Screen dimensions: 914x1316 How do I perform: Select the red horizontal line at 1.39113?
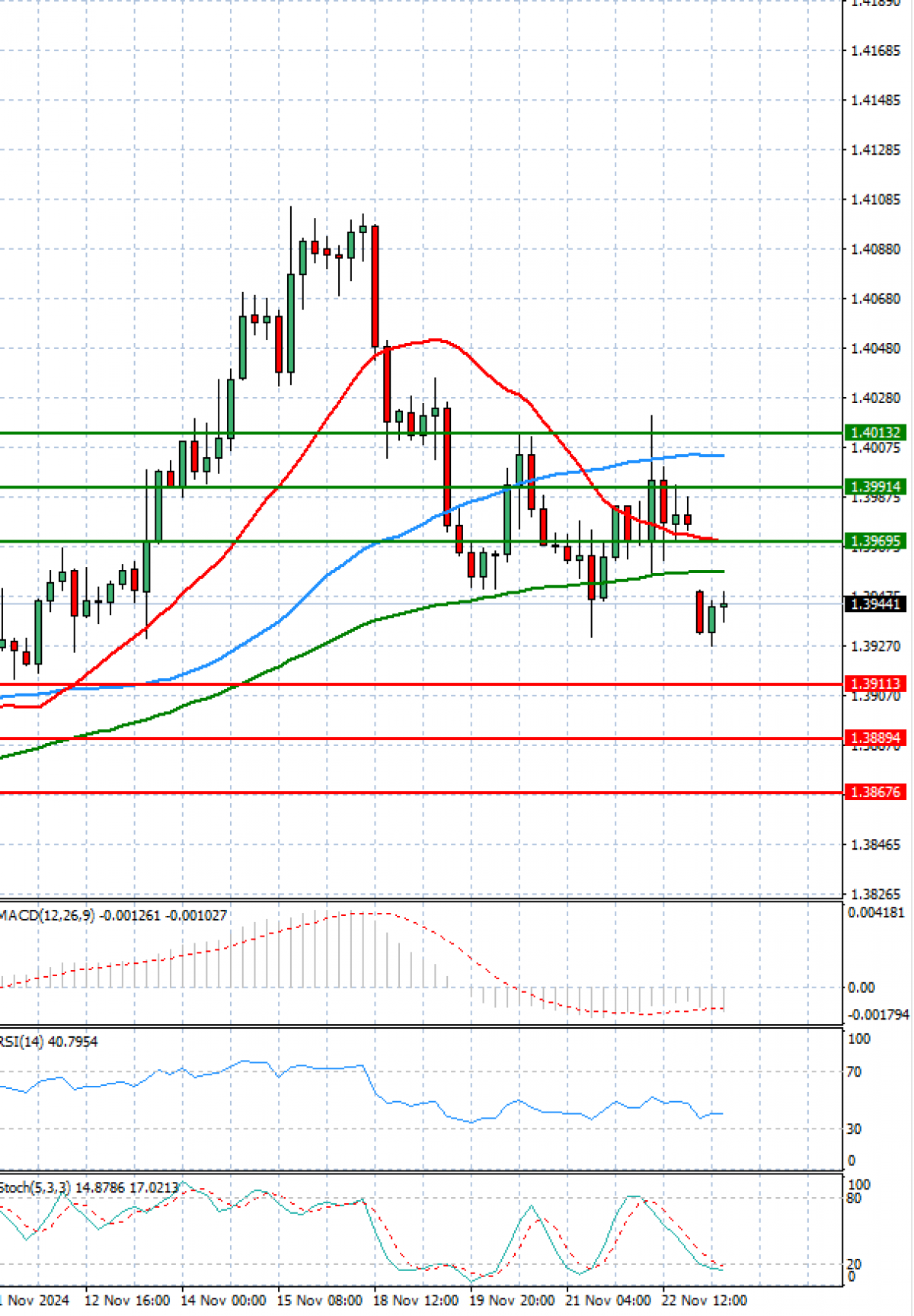click(x=421, y=684)
